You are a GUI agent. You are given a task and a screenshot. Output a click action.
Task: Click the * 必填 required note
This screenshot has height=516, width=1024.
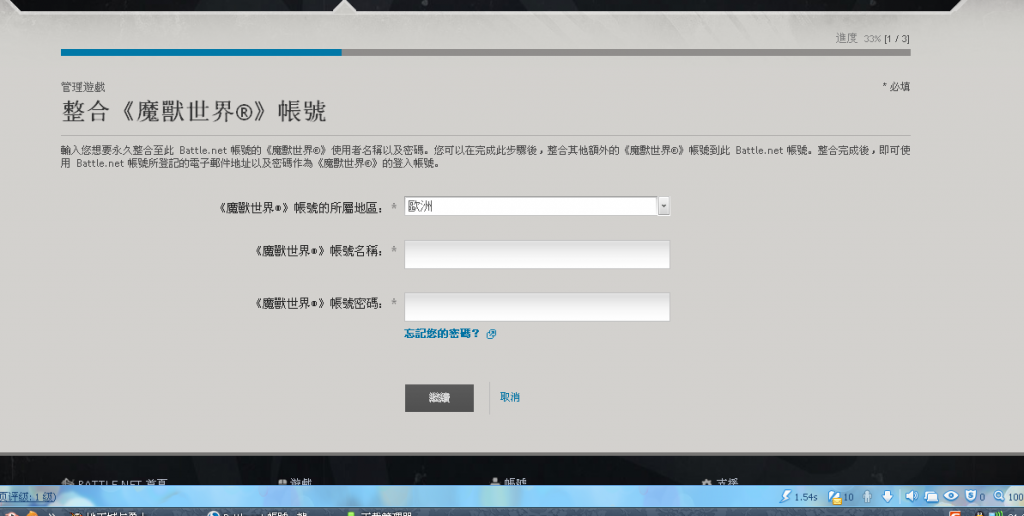[896, 86]
